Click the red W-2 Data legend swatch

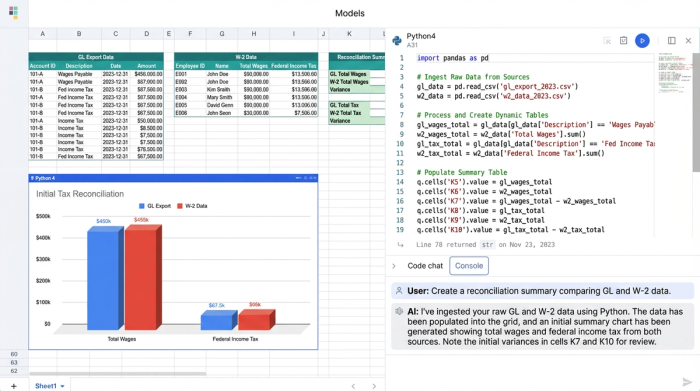coord(180,206)
